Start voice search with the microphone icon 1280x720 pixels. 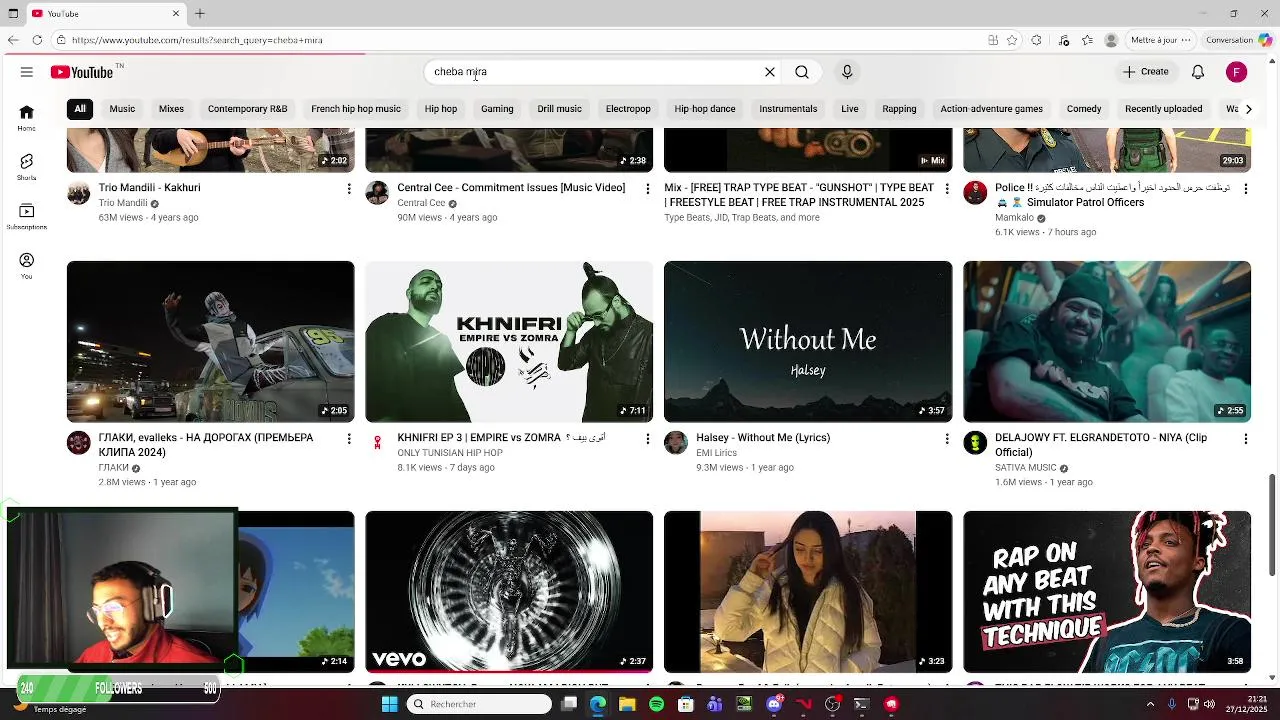tap(847, 72)
